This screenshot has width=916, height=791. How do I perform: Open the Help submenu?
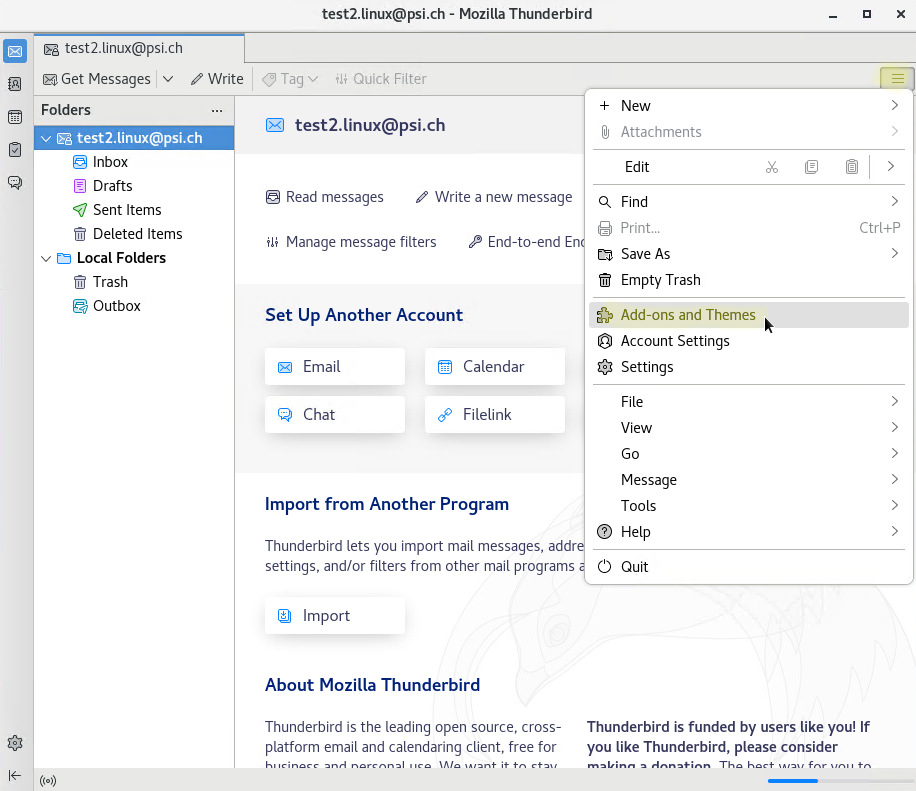[749, 532]
